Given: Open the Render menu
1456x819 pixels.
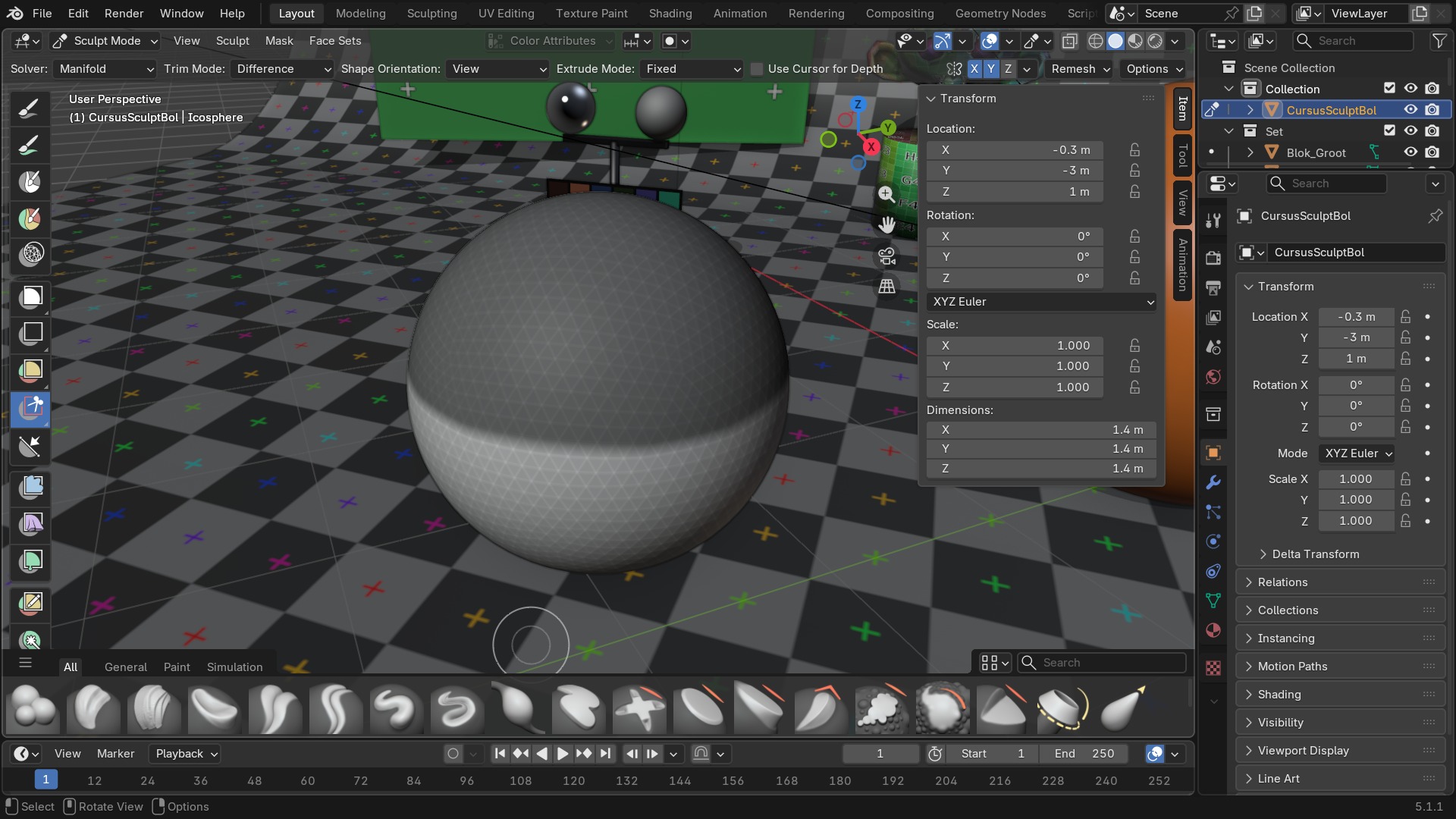Looking at the screenshot, I should 124,14.
